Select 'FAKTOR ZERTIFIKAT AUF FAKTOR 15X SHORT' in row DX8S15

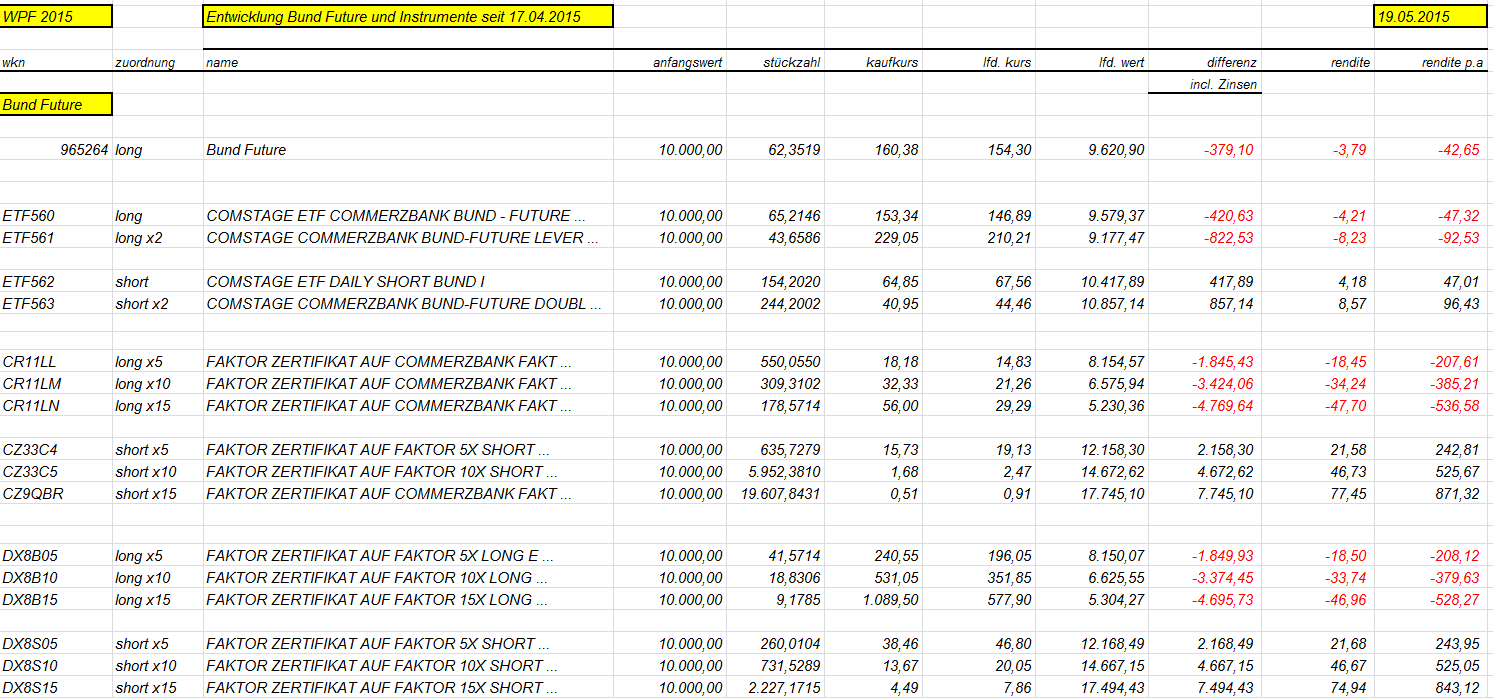(383, 688)
